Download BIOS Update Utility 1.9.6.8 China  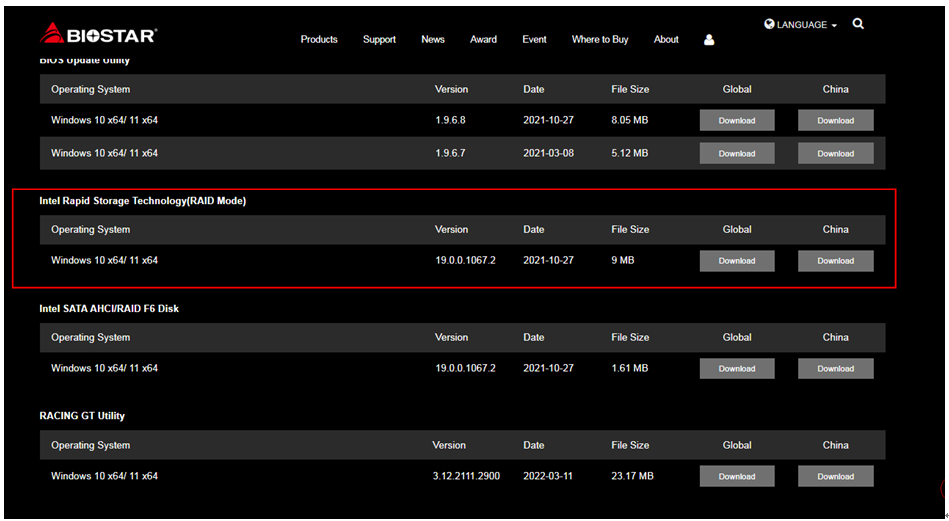tap(835, 120)
